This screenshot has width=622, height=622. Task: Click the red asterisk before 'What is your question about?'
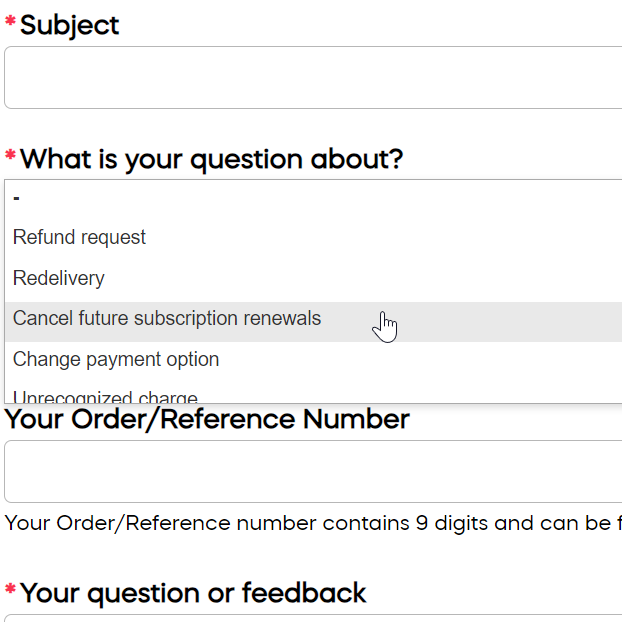coord(10,154)
